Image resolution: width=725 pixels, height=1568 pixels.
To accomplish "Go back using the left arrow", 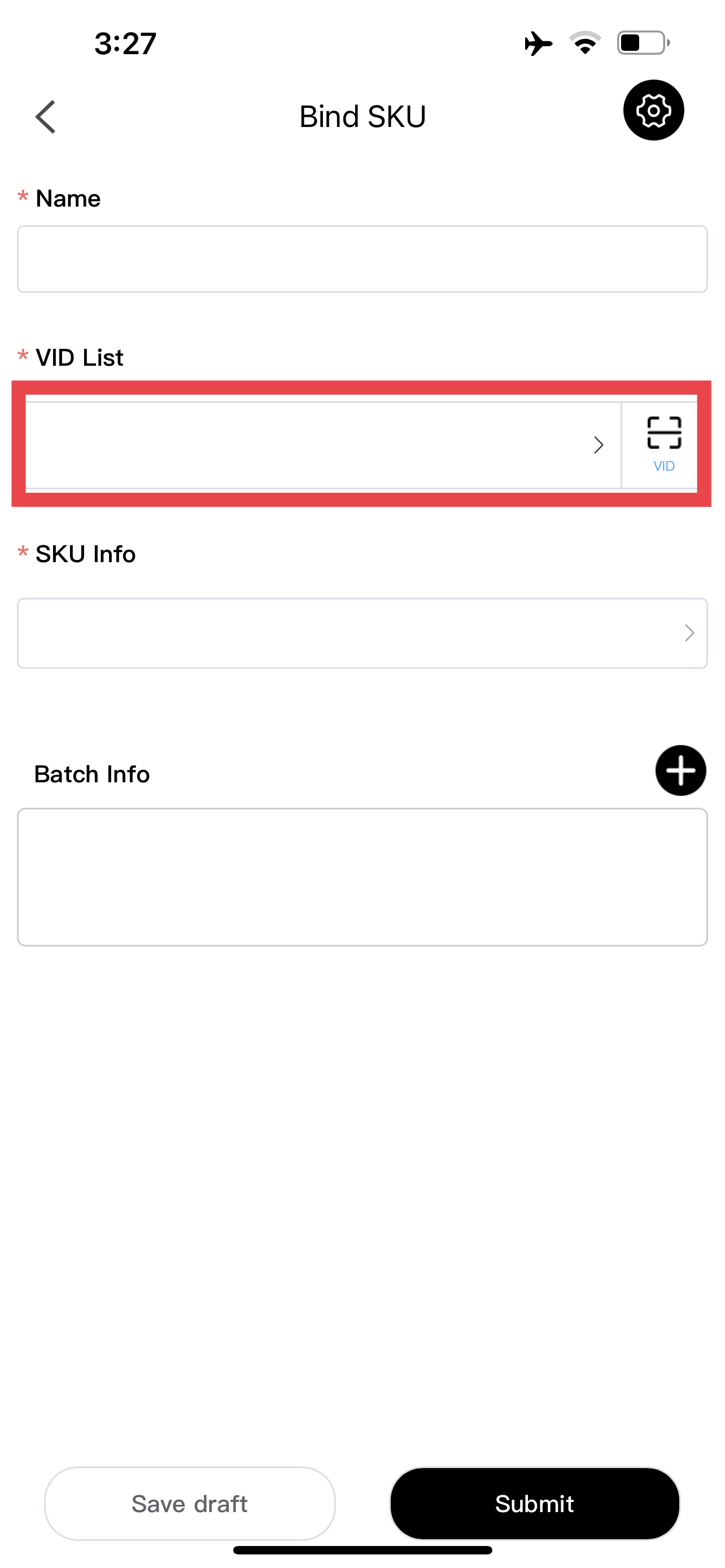I will click(x=46, y=116).
